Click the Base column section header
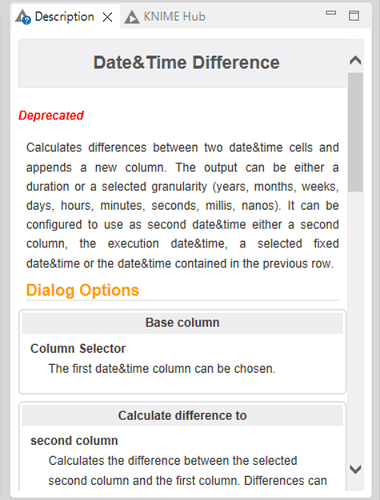The height and width of the screenshot is (500, 380). [x=182, y=323]
